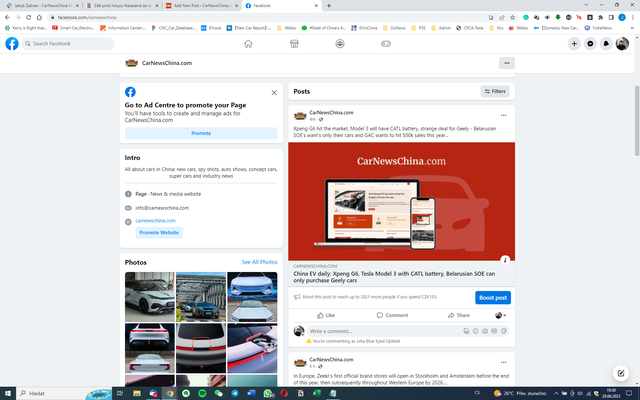The height and width of the screenshot is (400, 640).
Task: Add a sticker to the comment
Action: 504,331
